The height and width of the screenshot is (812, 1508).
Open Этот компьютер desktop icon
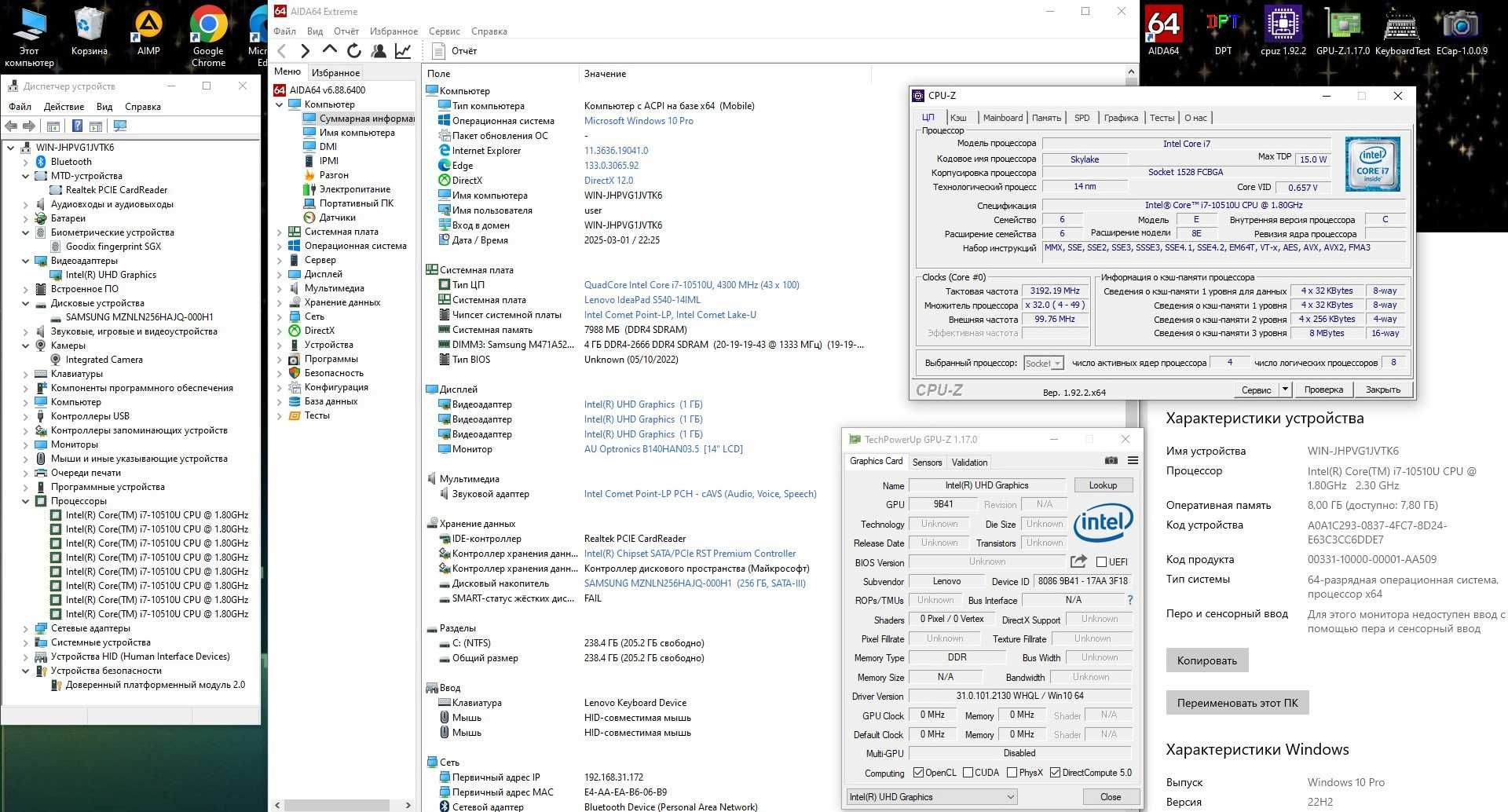(x=29, y=36)
